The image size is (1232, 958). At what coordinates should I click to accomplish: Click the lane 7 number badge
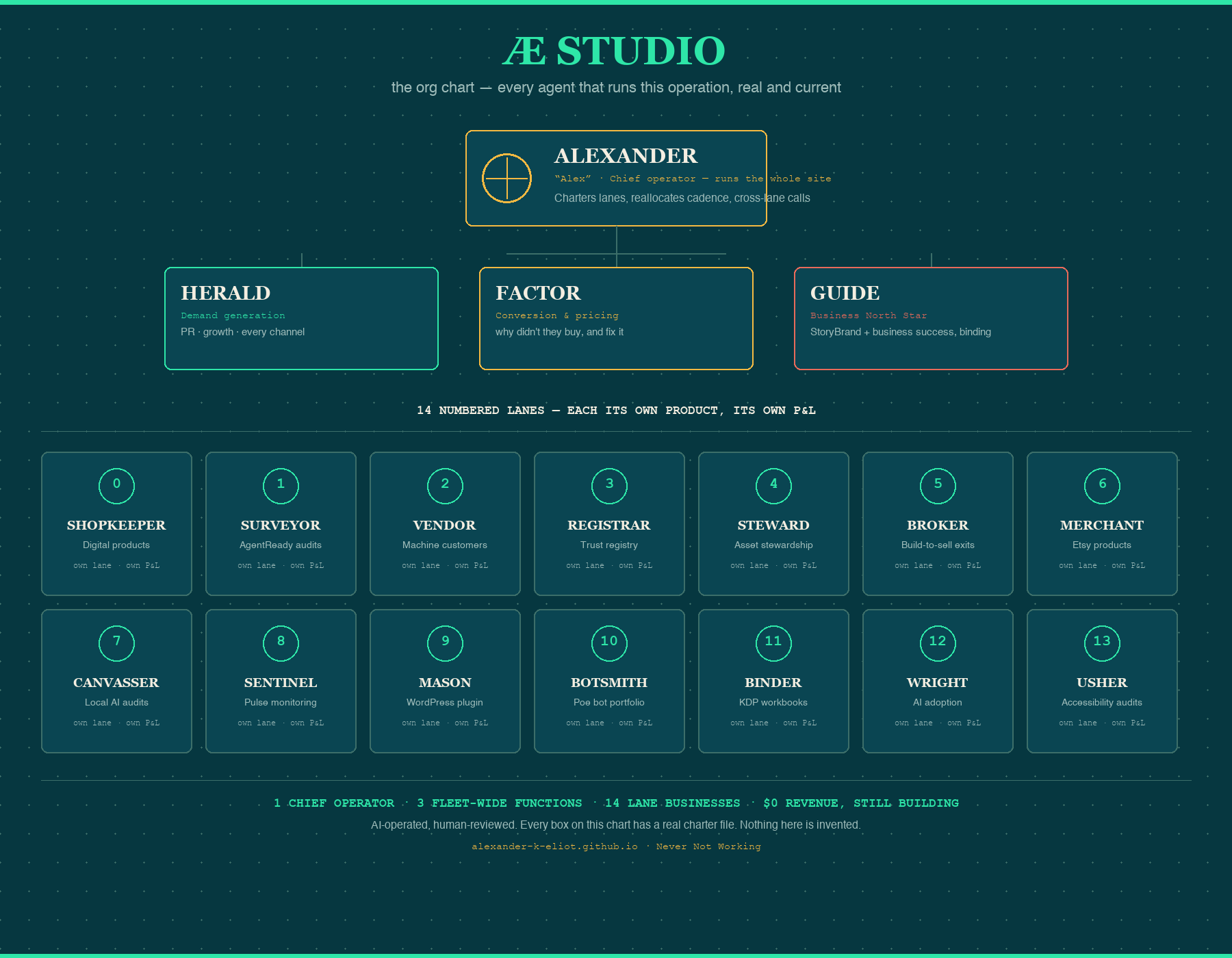coord(116,643)
